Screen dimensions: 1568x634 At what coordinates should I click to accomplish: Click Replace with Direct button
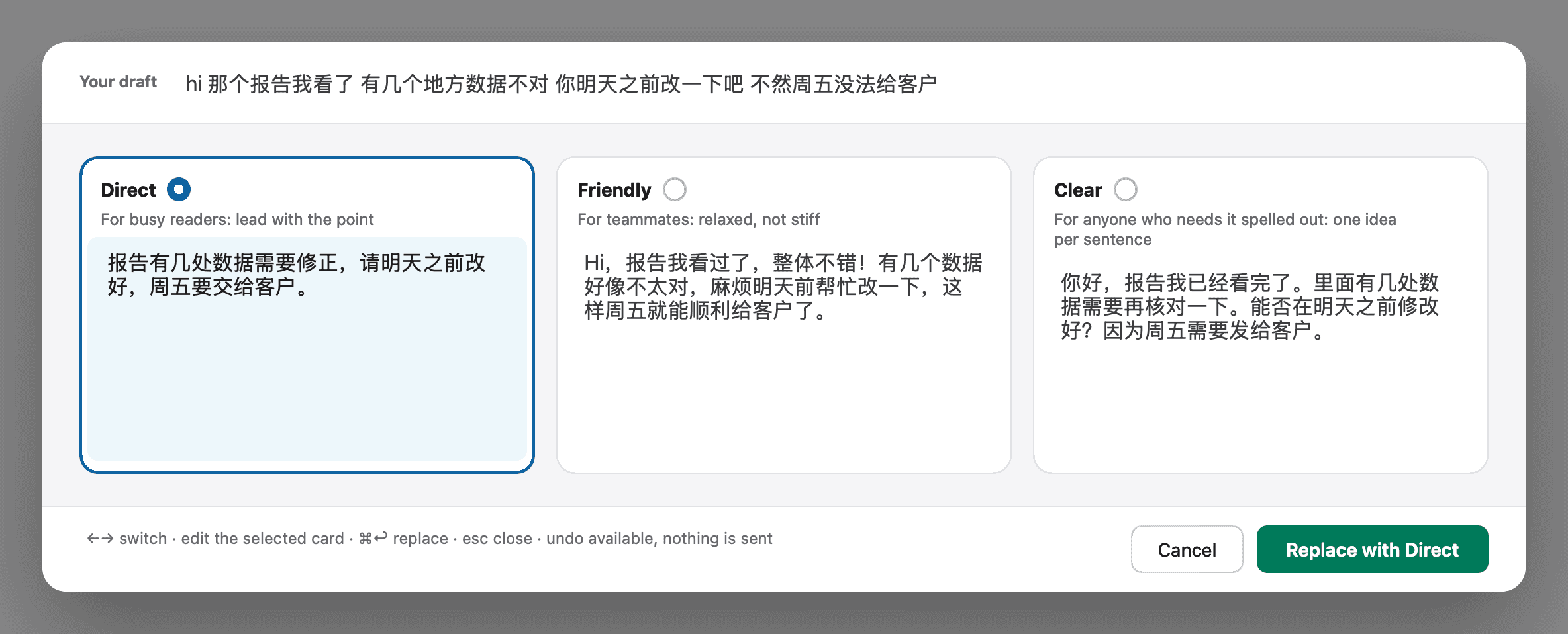click(x=1372, y=549)
